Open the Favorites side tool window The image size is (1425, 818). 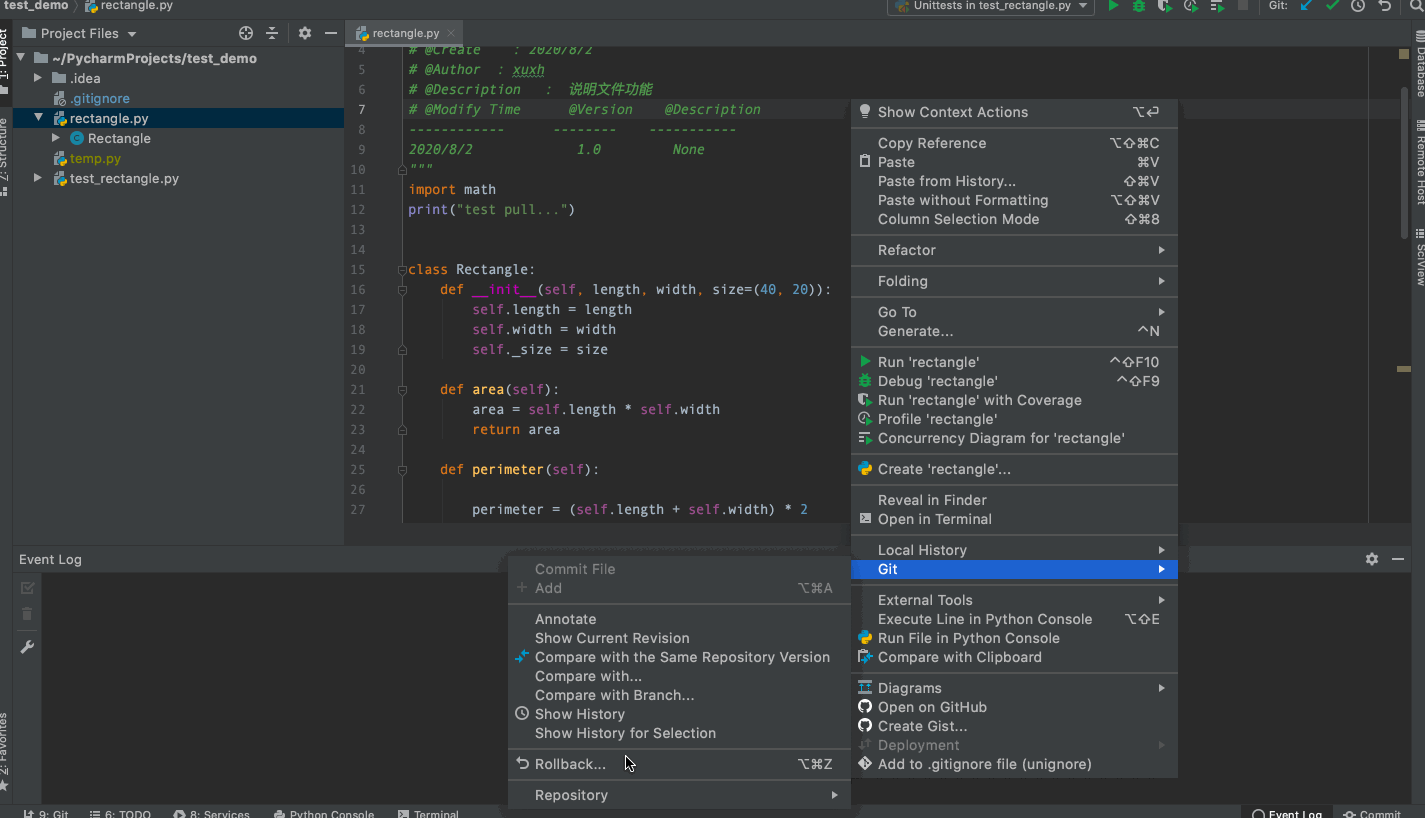pos(5,750)
